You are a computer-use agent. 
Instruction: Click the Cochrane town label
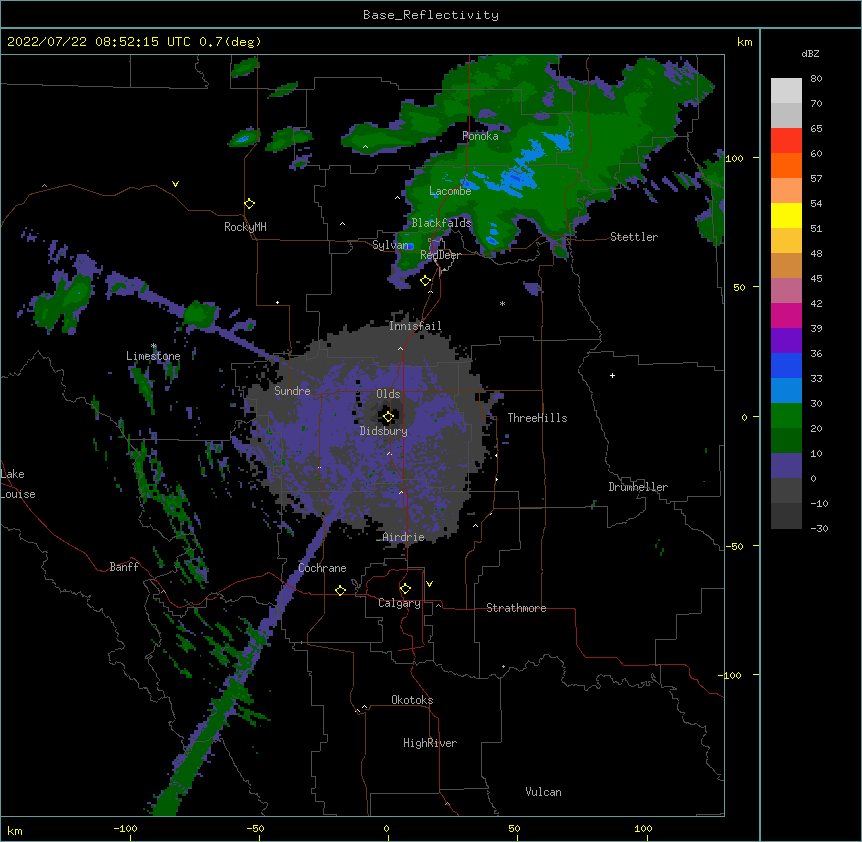[x=322, y=568]
